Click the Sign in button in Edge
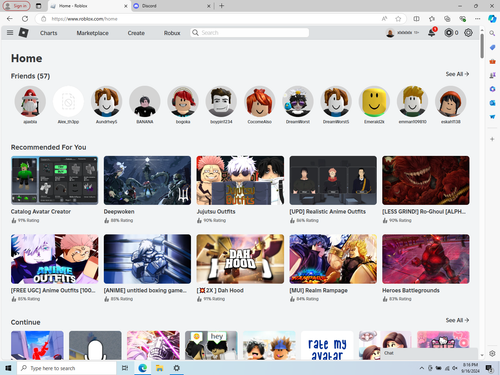500x375 pixels. coord(16,6)
